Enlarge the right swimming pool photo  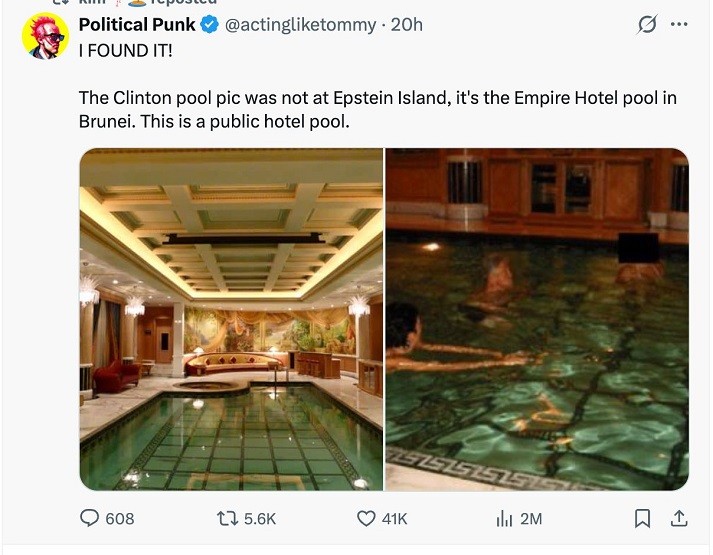point(537,319)
